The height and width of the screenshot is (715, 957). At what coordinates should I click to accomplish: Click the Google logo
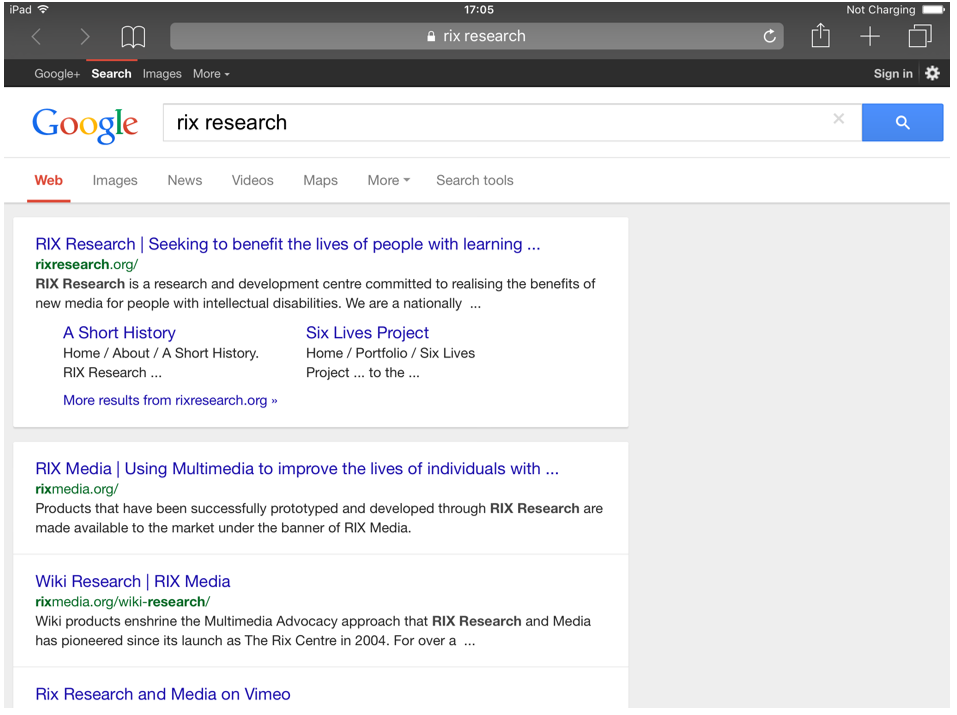tap(85, 125)
